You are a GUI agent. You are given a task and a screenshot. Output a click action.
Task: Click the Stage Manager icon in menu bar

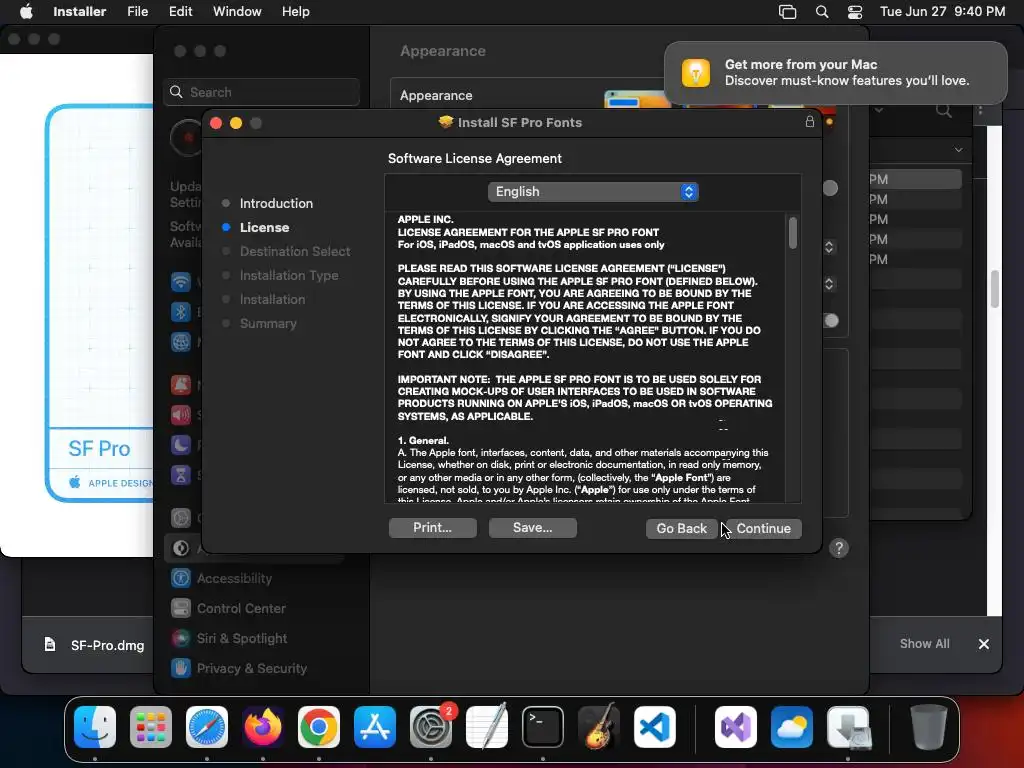click(788, 12)
